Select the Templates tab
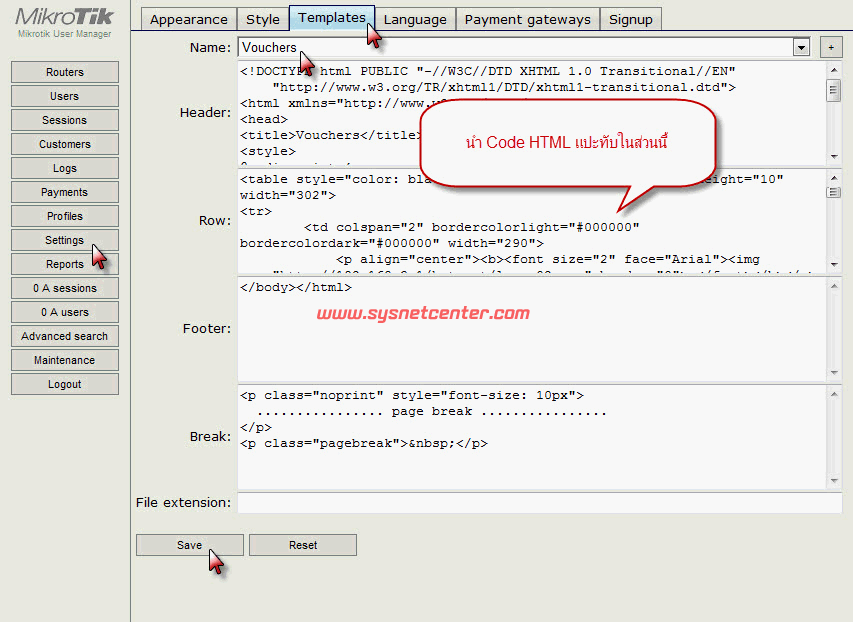The width and height of the screenshot is (853, 622). point(332,18)
